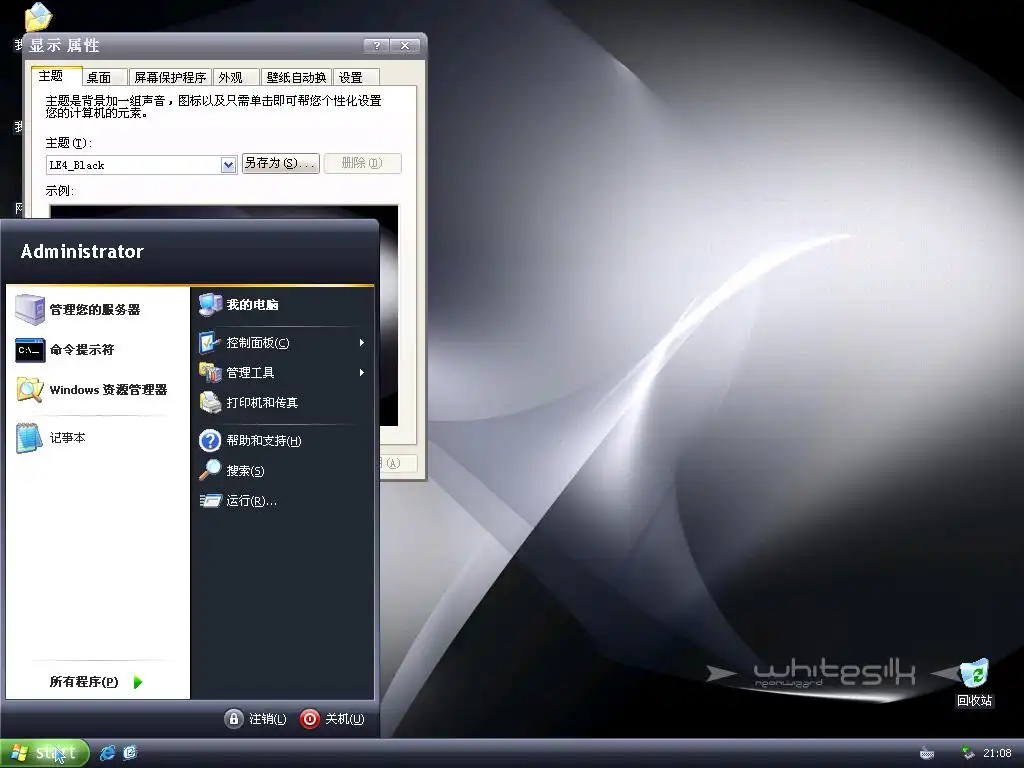Close the 显示属性 dialog
The height and width of the screenshot is (768, 1024).
pos(405,46)
